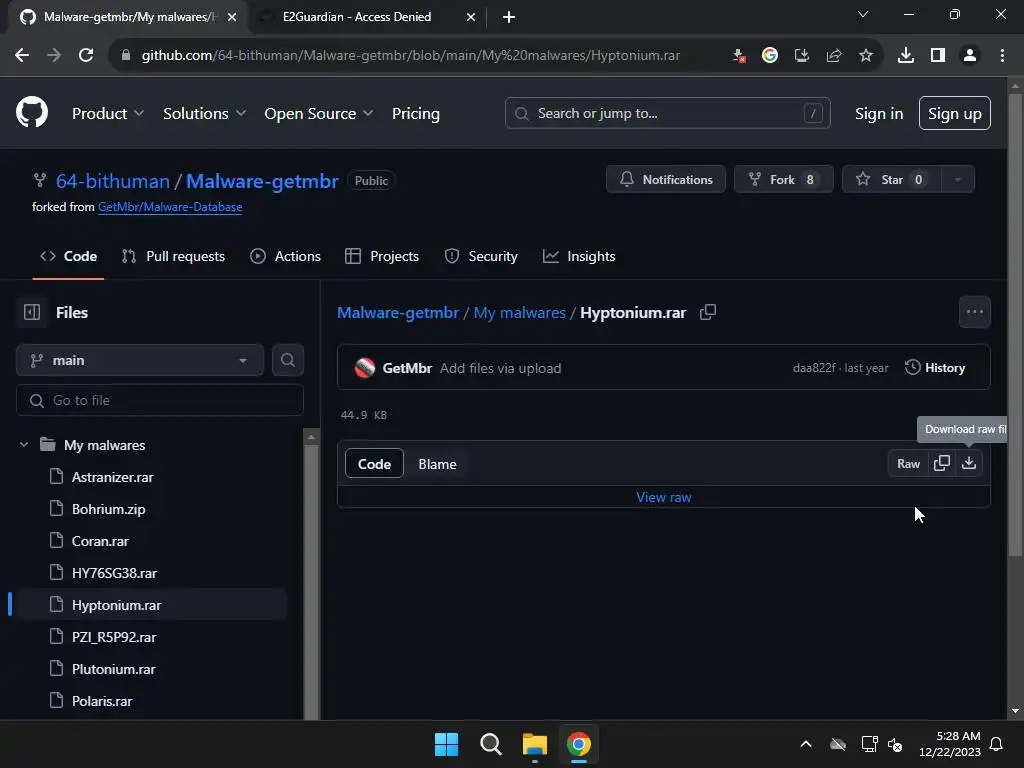This screenshot has height=768, width=1024.
Task: Open the Pull requests tab
Action: click(x=173, y=256)
